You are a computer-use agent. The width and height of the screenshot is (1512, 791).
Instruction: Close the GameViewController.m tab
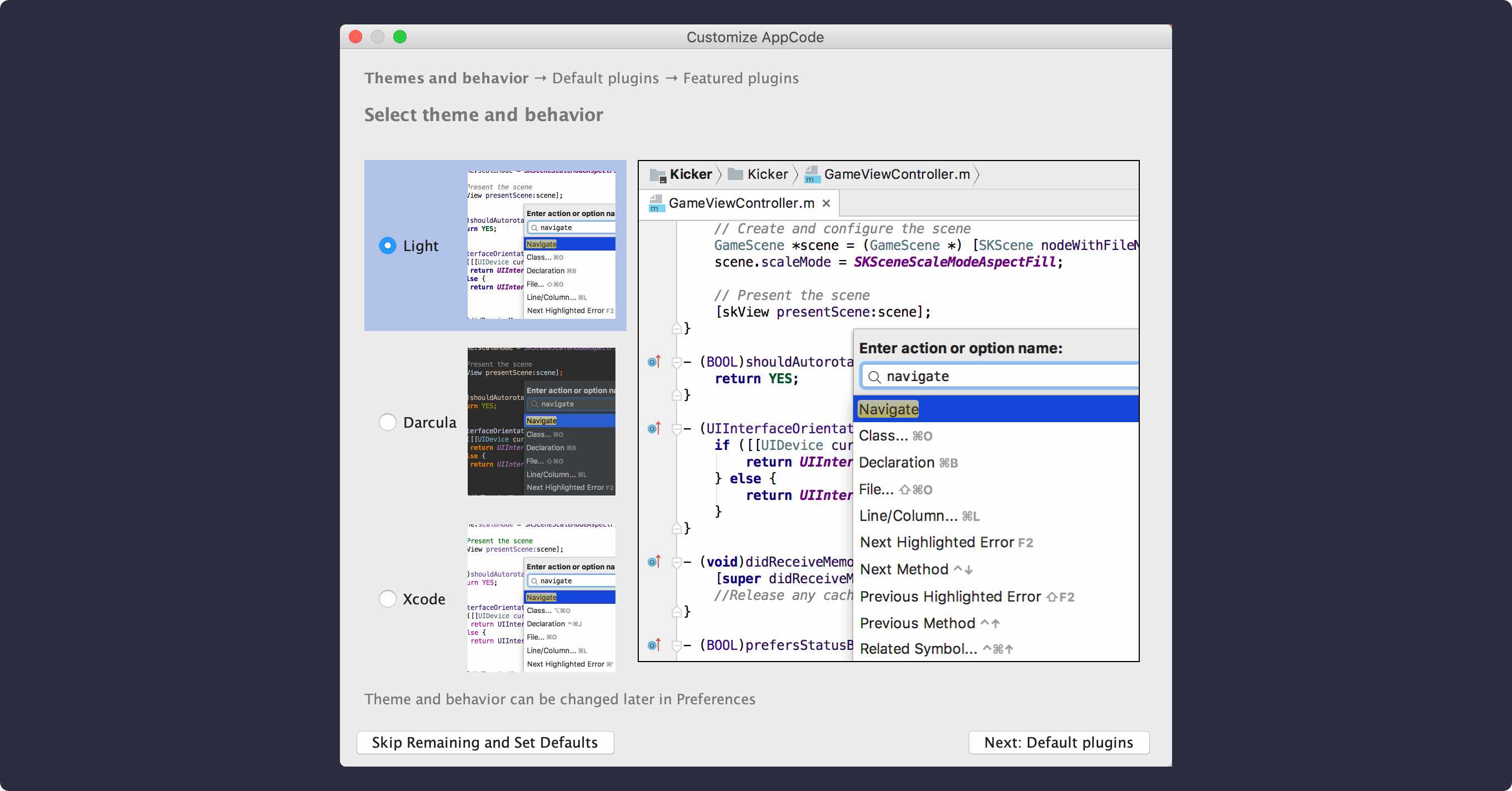(x=826, y=204)
